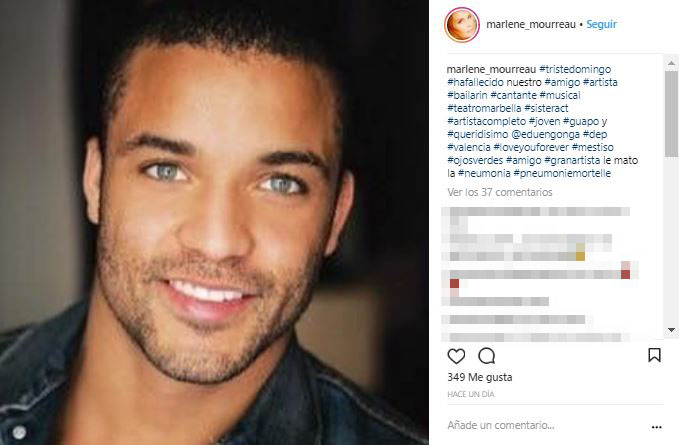
Task: Save post with the bookmark icon
Action: (x=654, y=355)
